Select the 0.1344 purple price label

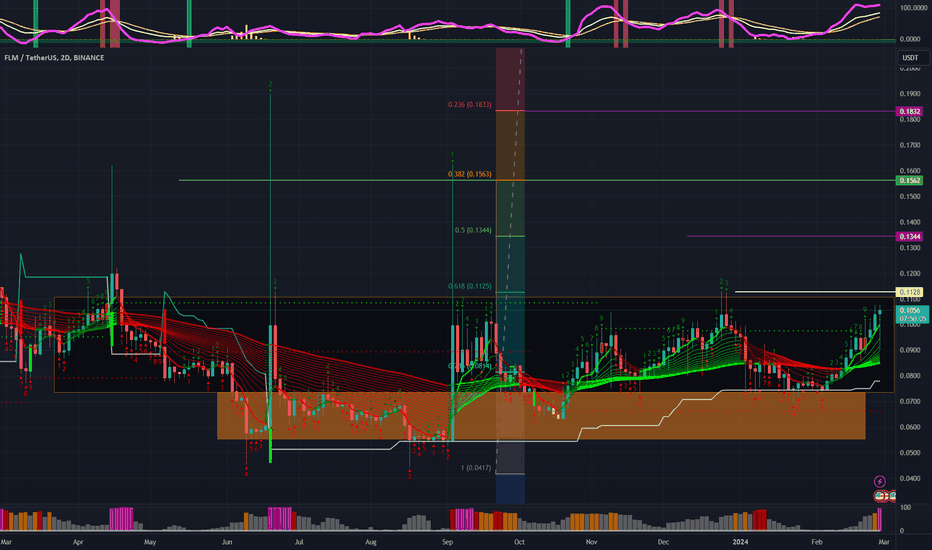(x=909, y=237)
